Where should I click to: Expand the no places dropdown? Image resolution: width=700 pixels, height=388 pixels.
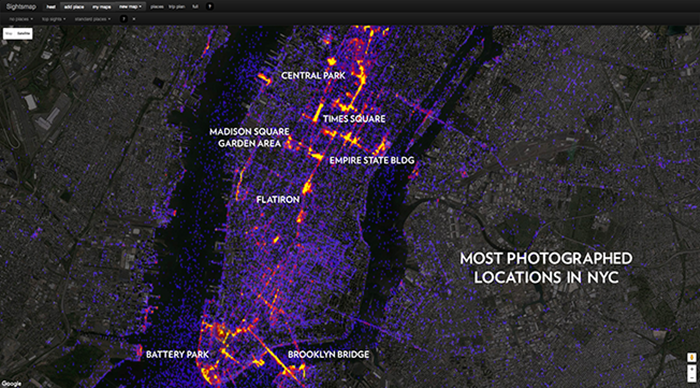[21, 19]
